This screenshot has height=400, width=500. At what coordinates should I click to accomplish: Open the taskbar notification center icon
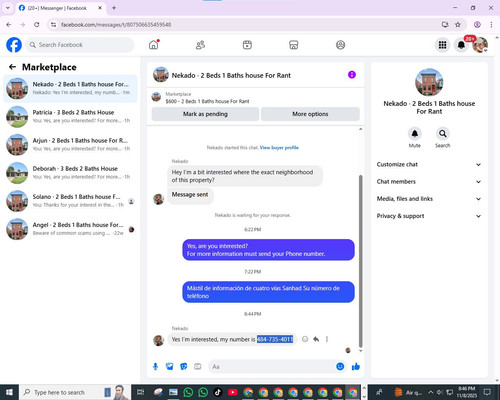(x=487, y=392)
